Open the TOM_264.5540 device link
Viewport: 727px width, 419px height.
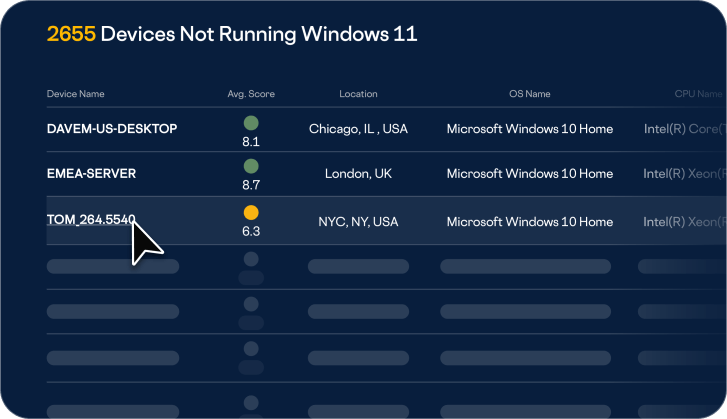tap(91, 221)
